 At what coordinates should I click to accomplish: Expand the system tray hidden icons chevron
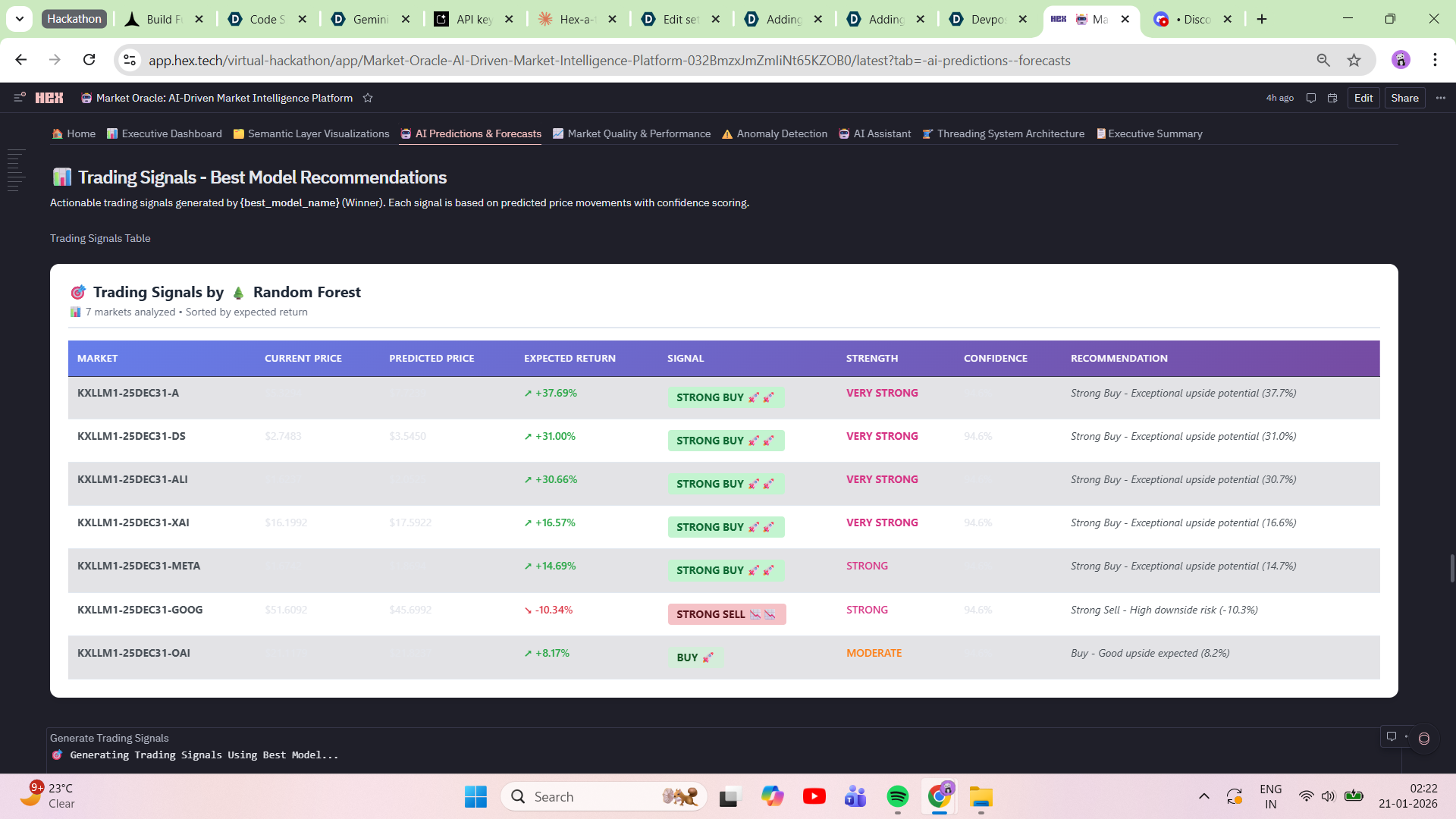[x=1203, y=796]
